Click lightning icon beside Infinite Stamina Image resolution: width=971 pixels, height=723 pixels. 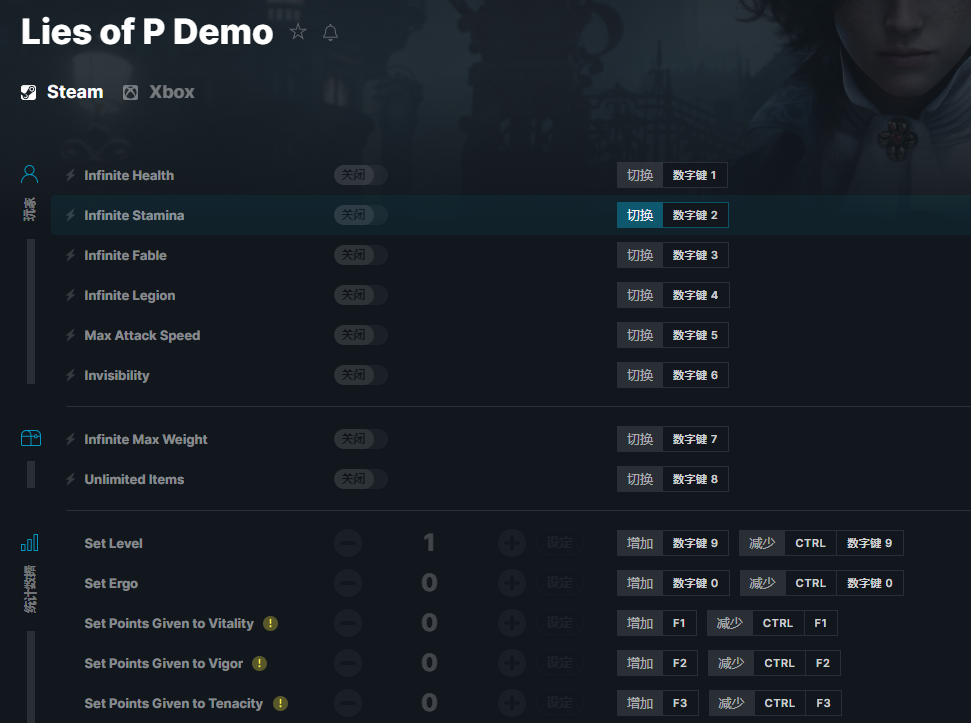pyautogui.click(x=71, y=215)
